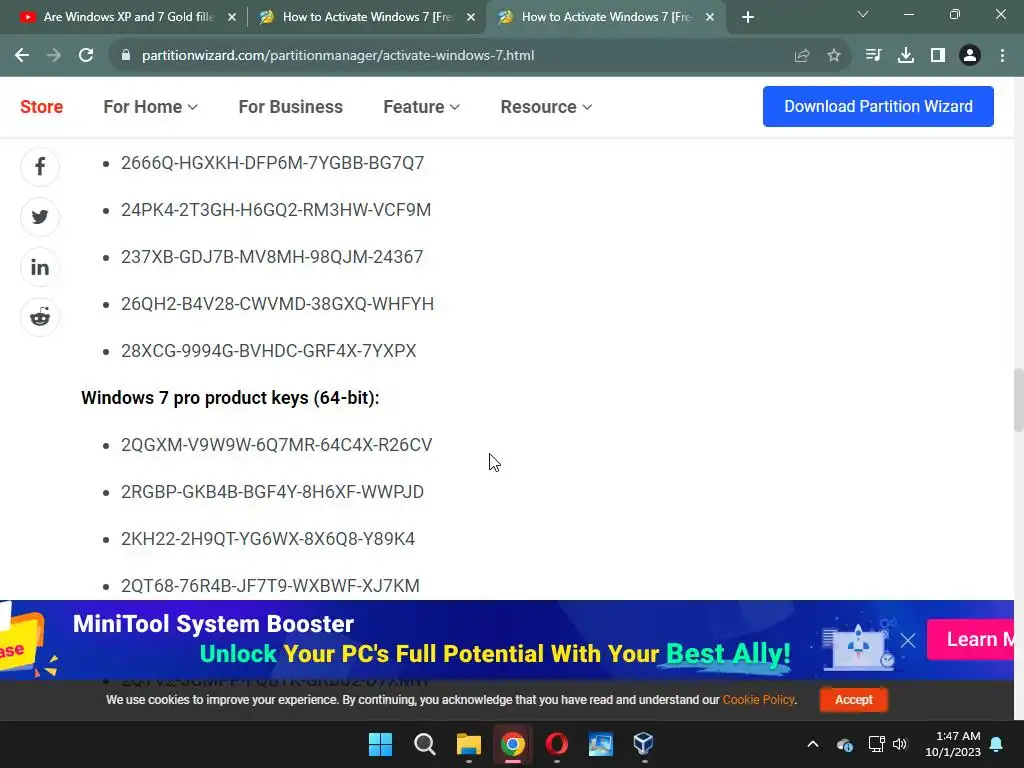Click the Learn More banner button
The image size is (1024, 768).
(x=971, y=639)
